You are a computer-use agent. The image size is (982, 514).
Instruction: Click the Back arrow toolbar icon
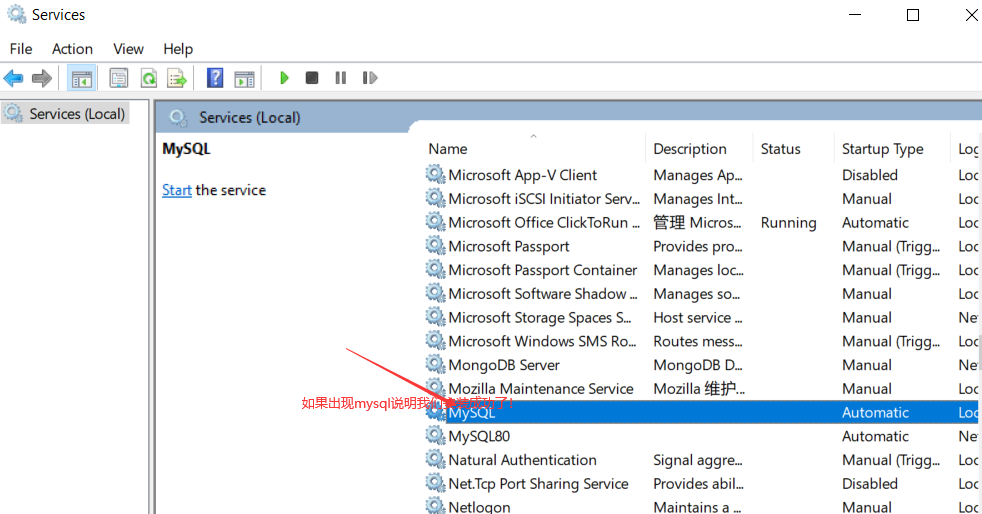(x=13, y=78)
